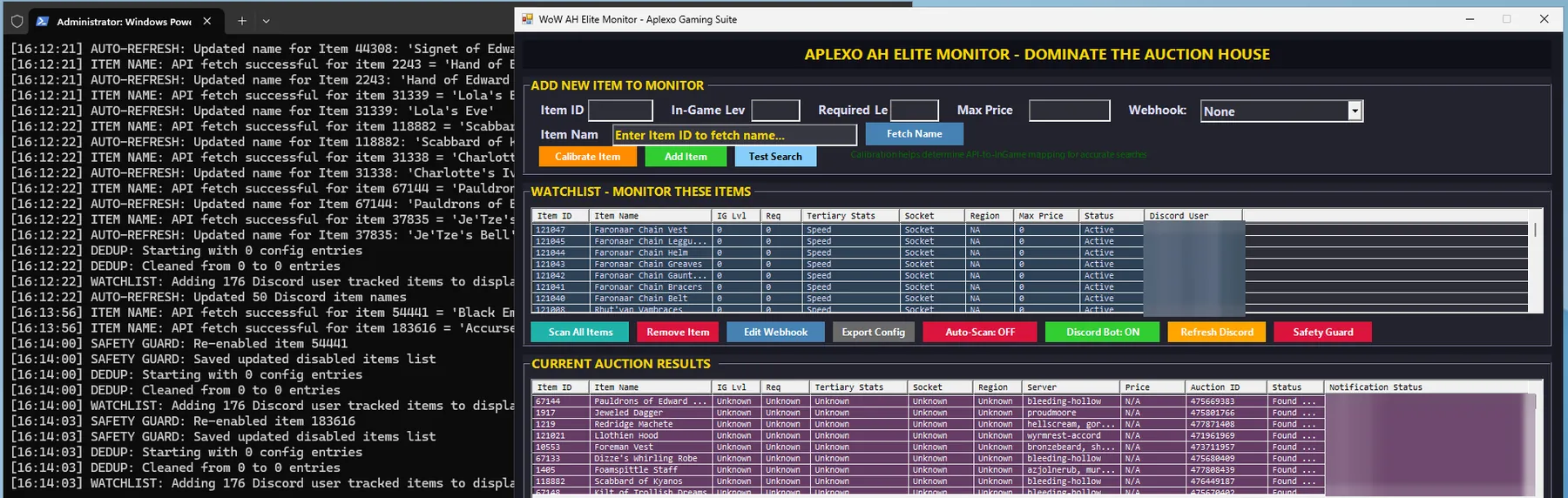The width and height of the screenshot is (1568, 498).
Task: Close the Administrator Windows PowerShell tab
Action: coord(206,21)
